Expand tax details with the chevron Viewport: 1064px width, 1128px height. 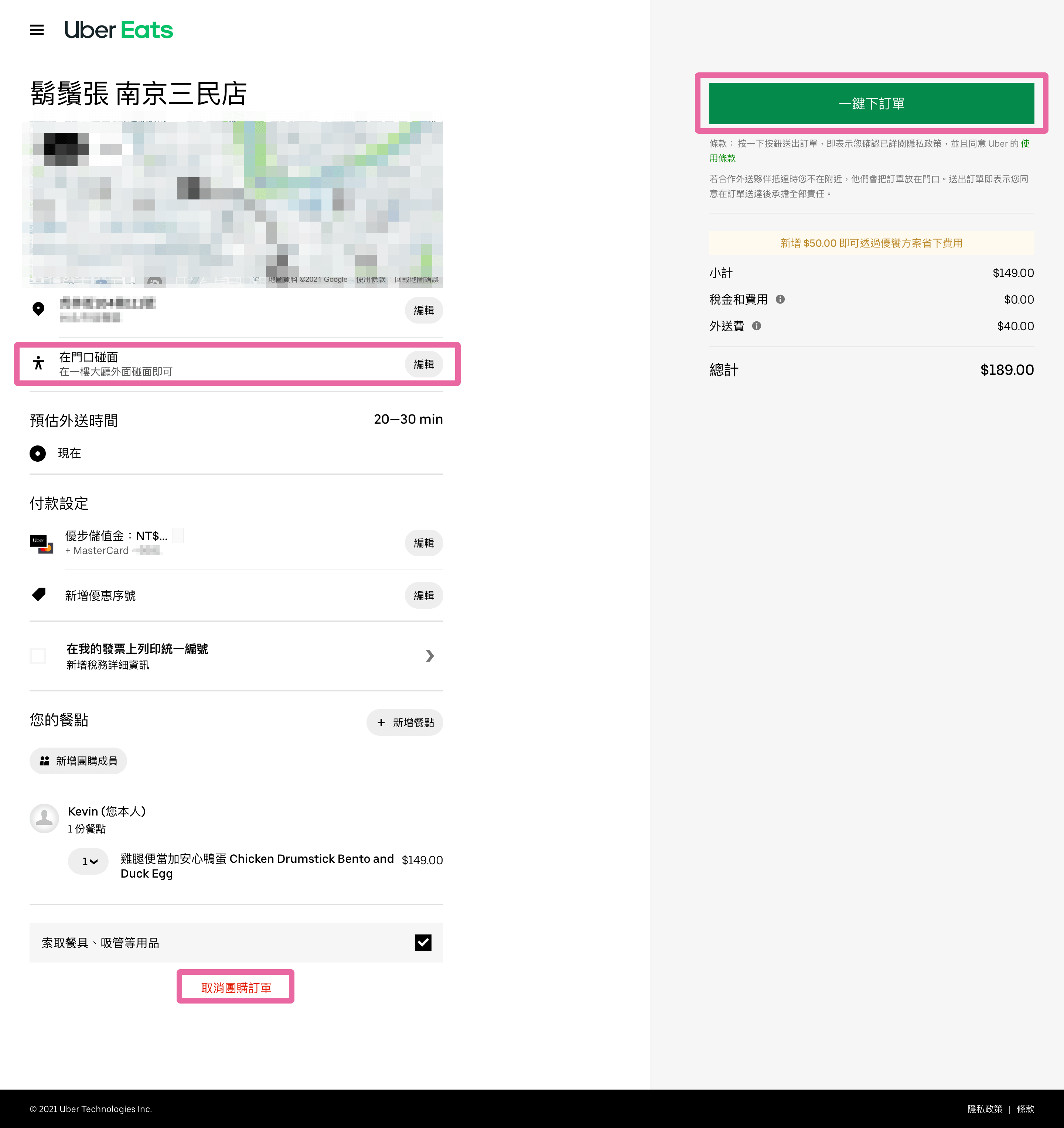430,656
